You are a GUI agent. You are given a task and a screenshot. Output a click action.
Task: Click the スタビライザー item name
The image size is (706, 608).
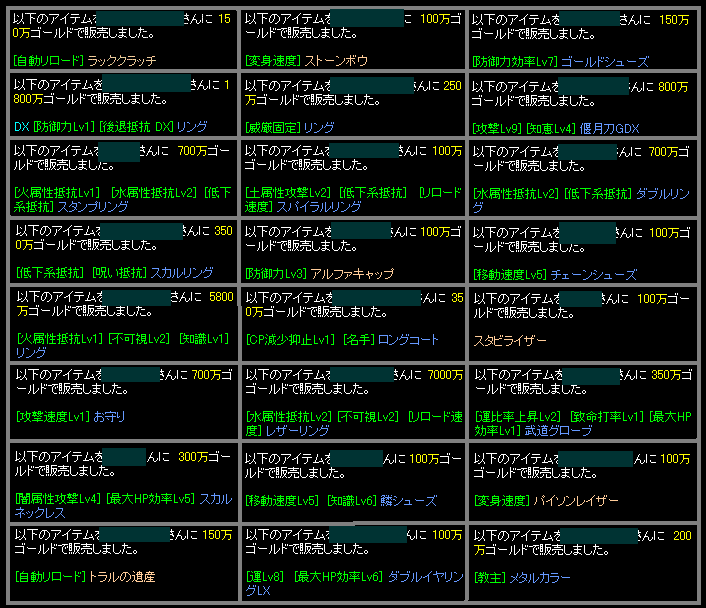coord(510,340)
